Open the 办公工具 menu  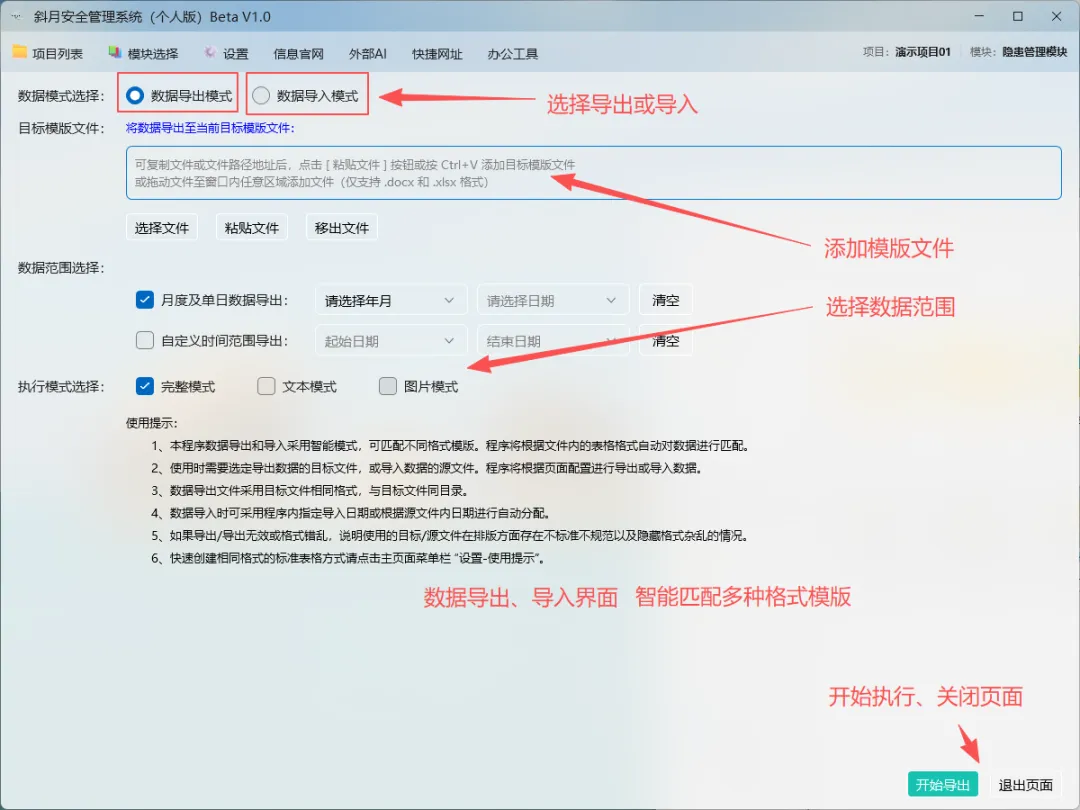tap(512, 54)
